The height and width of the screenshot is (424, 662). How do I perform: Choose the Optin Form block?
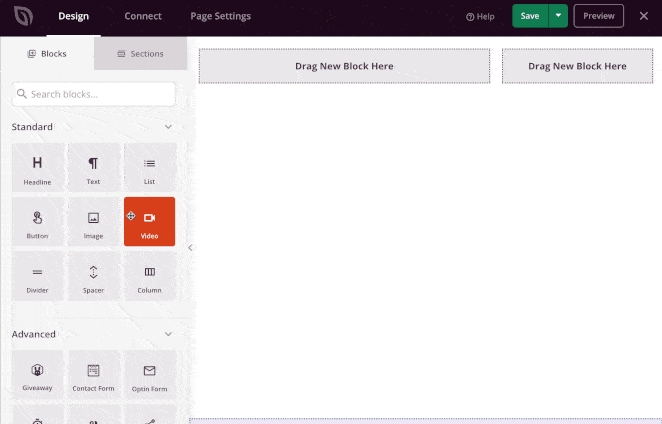149,375
